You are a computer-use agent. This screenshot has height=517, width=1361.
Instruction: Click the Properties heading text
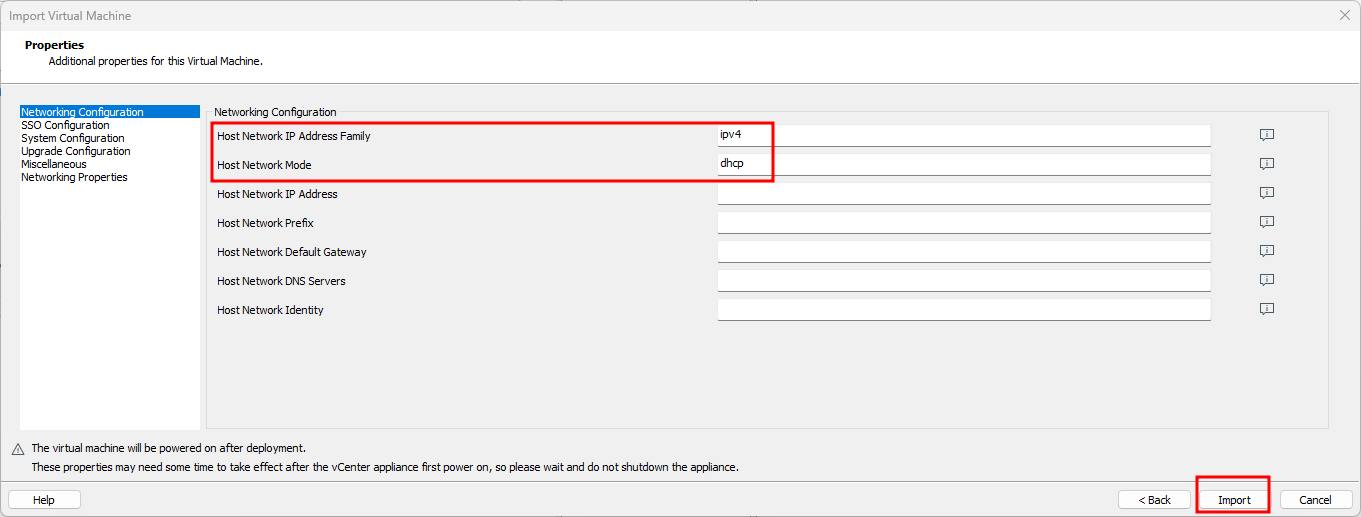tap(54, 45)
